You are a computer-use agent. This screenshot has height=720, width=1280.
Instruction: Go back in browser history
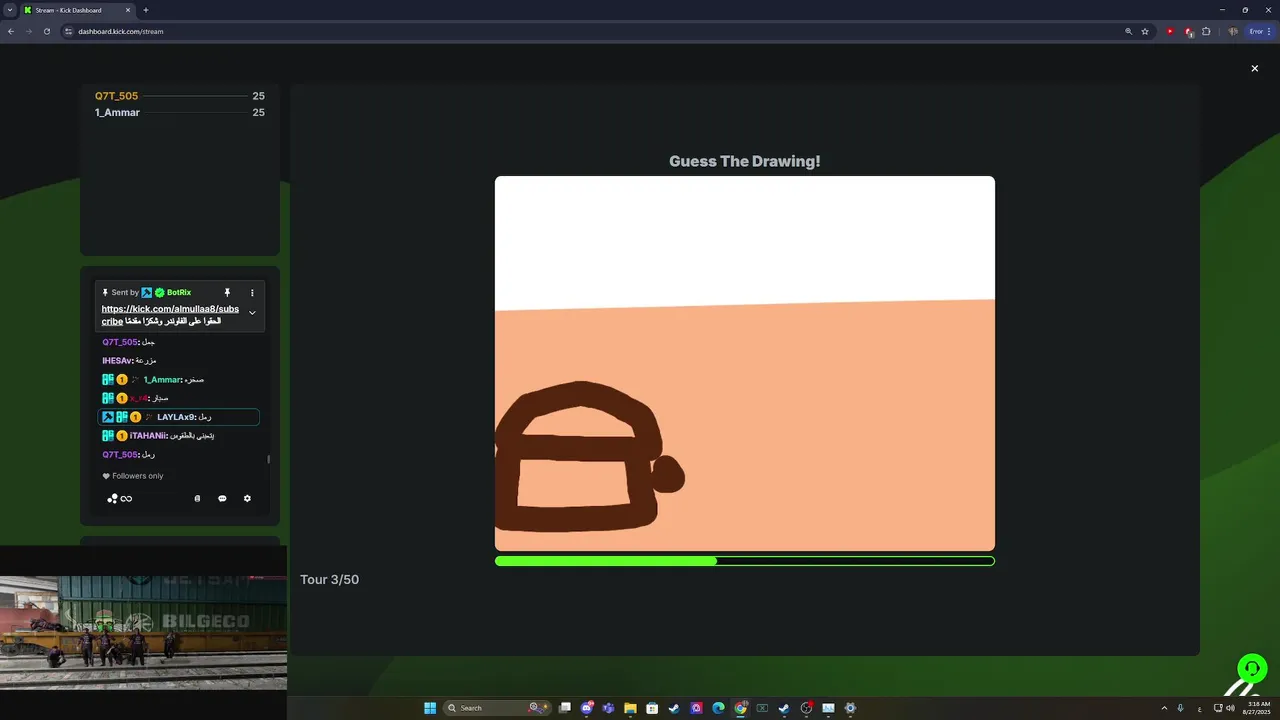click(x=11, y=31)
